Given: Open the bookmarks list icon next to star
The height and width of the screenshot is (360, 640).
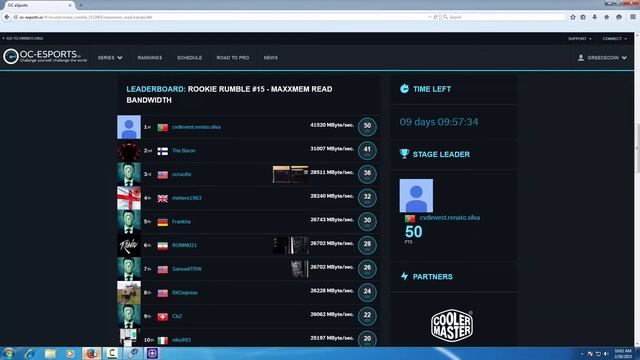Looking at the screenshot, I should pos(583,17).
